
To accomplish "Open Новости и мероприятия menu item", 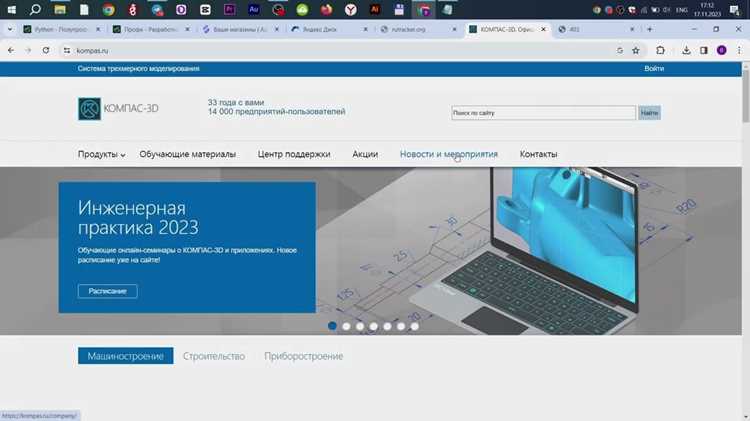I will click(449, 154).
